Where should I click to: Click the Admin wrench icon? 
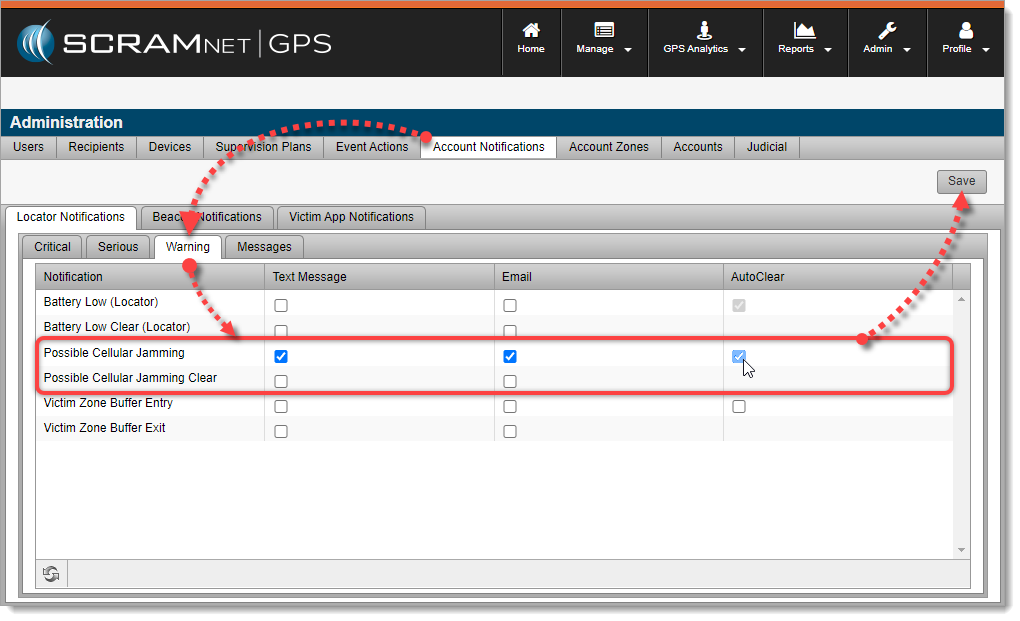click(x=887, y=30)
